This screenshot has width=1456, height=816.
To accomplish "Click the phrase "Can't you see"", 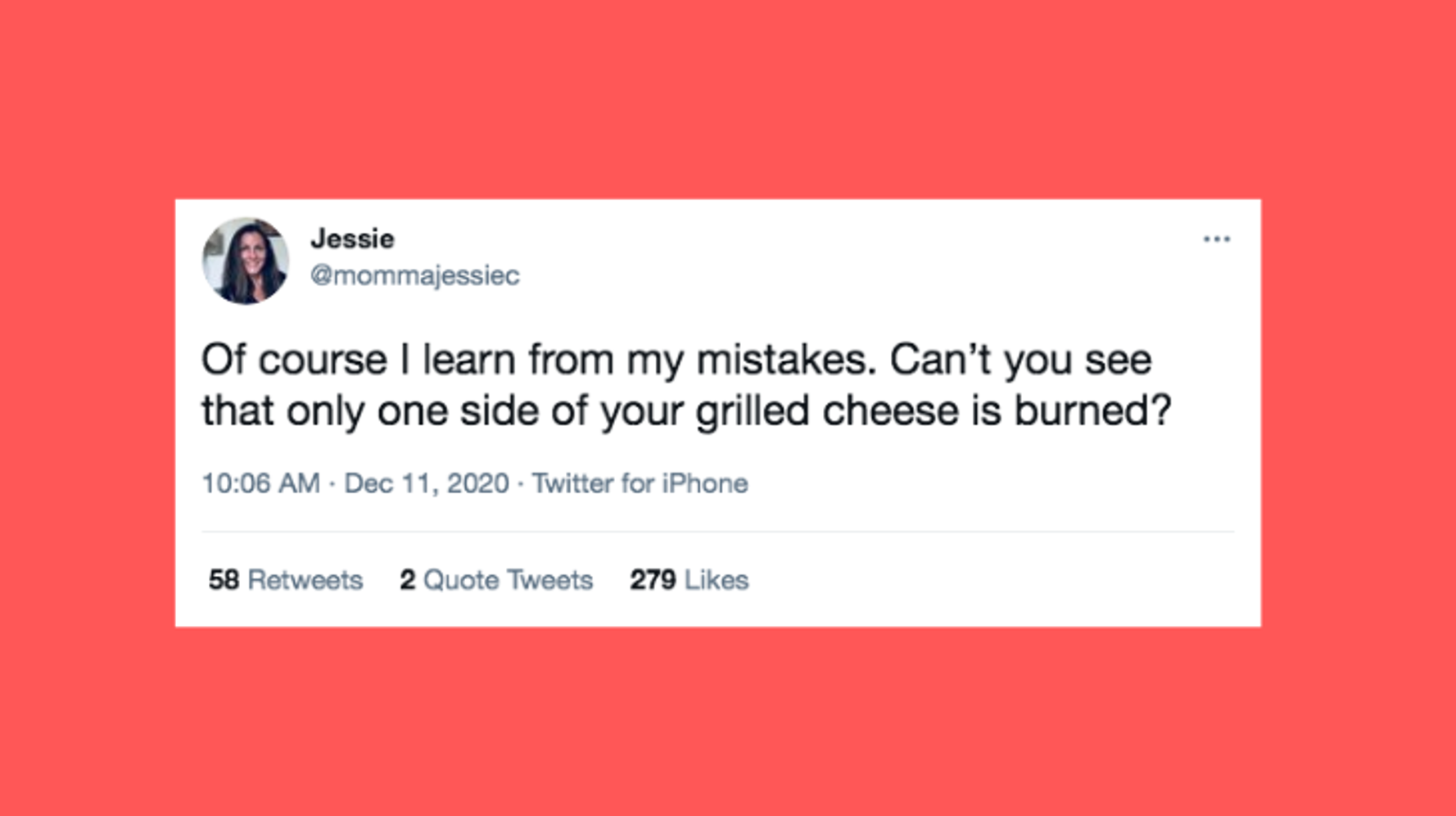I will click(x=1020, y=360).
